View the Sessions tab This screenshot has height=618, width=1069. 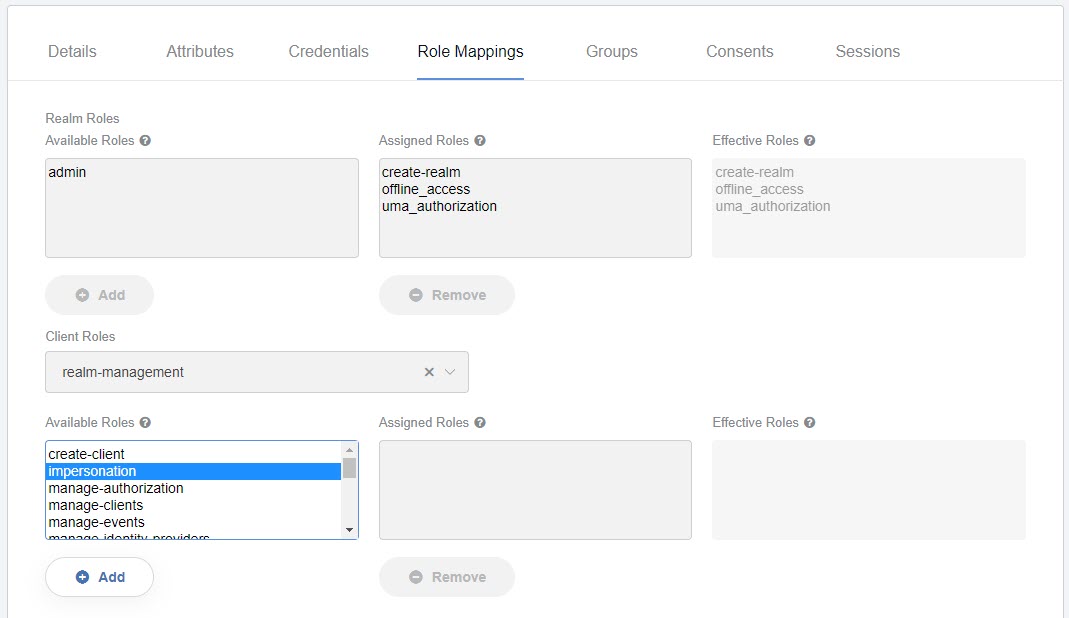coord(868,51)
